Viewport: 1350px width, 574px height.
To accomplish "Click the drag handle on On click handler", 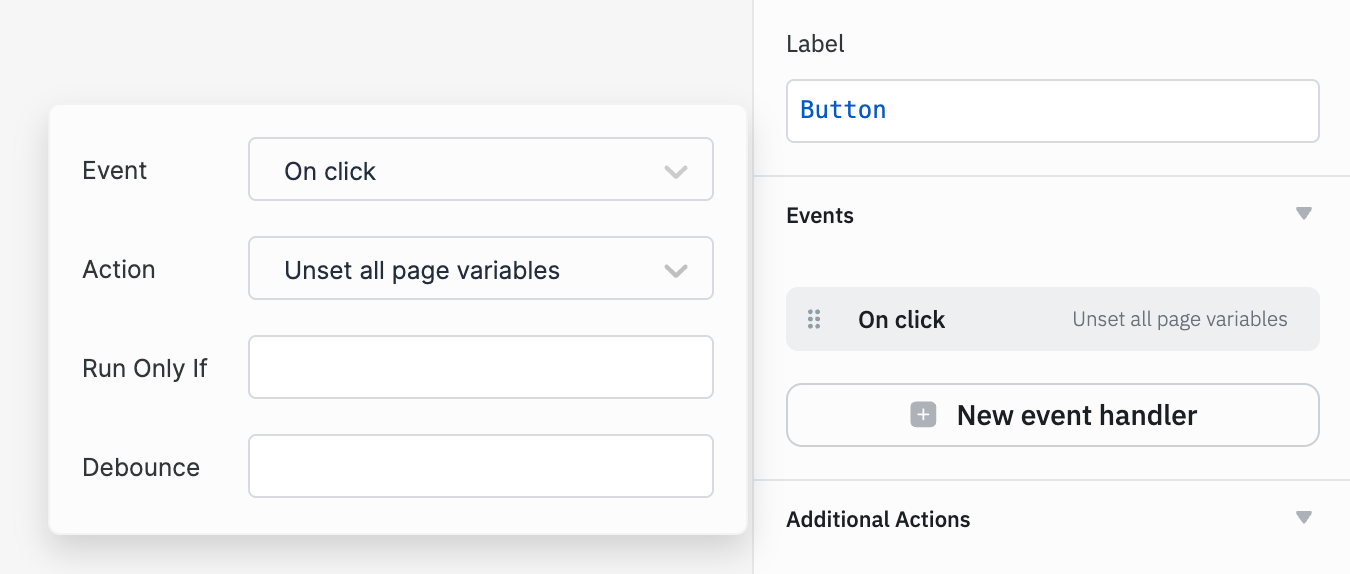I will click(x=814, y=319).
